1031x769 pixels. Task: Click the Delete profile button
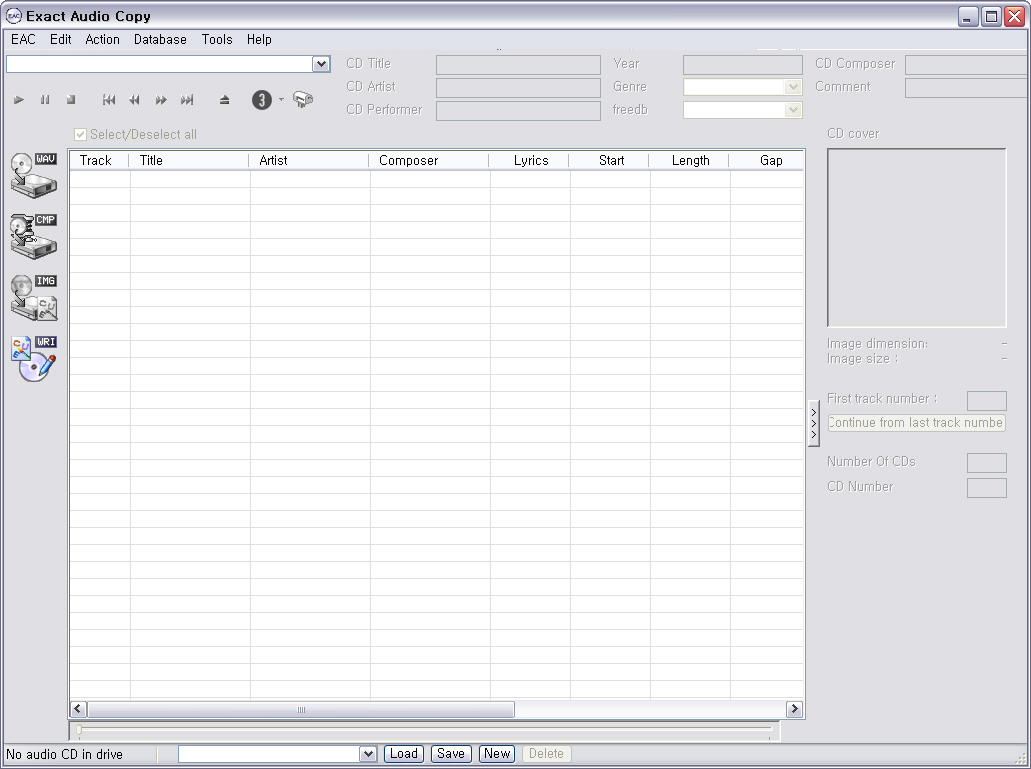546,754
